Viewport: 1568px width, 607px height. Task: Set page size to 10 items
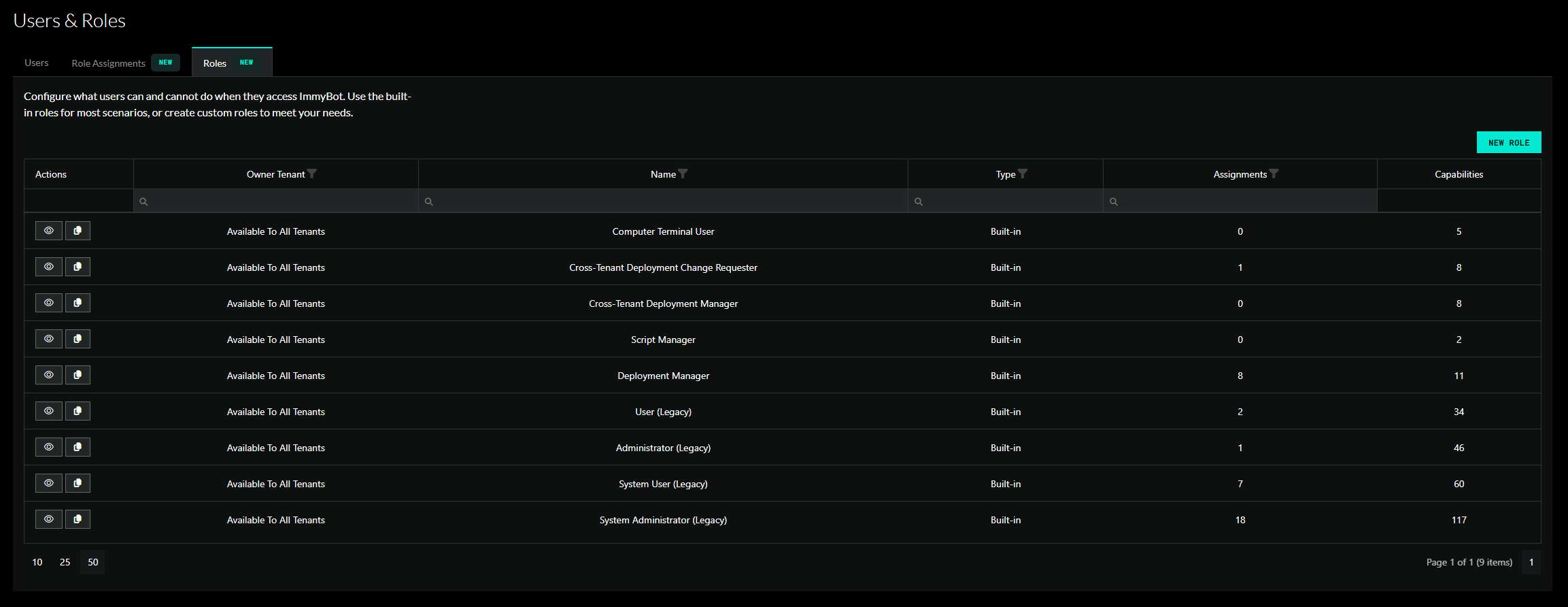pyautogui.click(x=37, y=562)
